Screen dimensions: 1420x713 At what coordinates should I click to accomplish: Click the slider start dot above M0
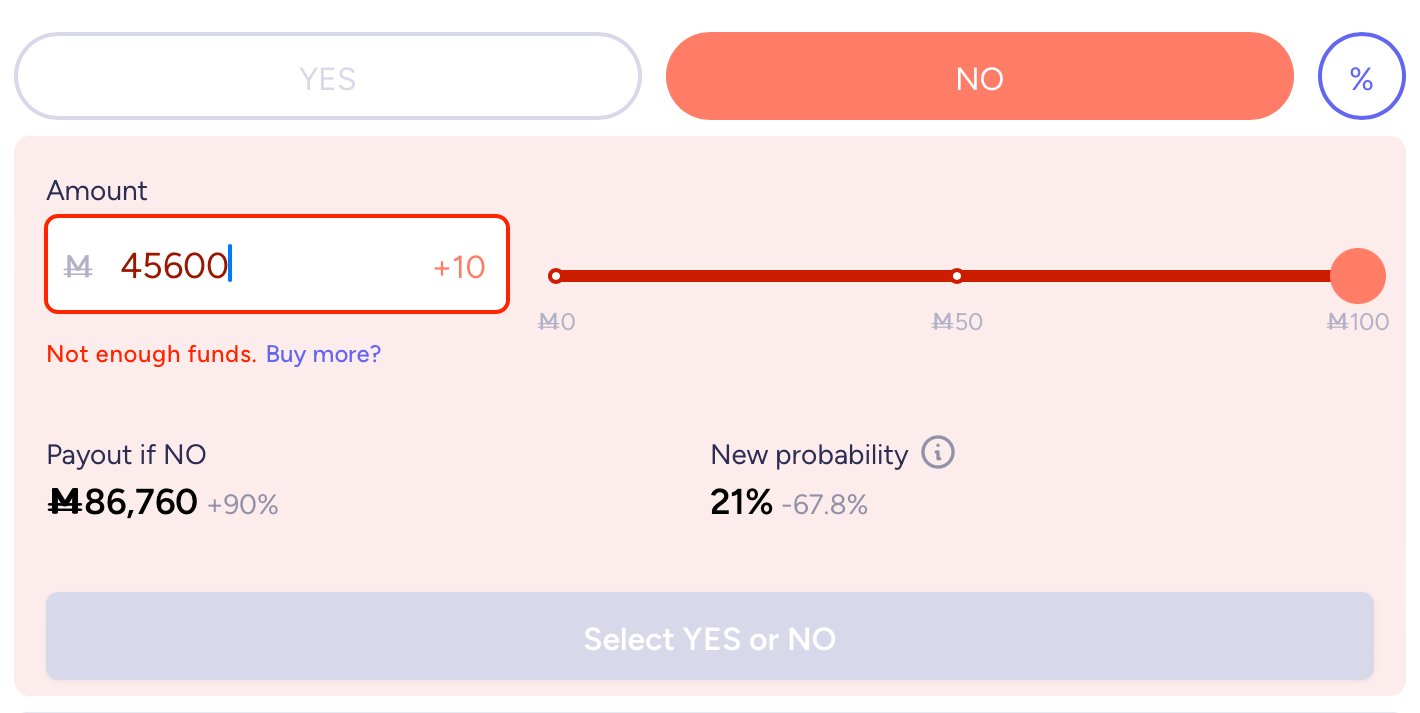[x=556, y=276]
